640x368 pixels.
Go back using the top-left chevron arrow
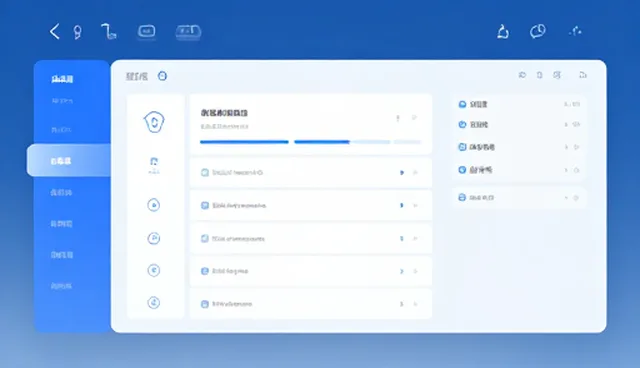point(54,31)
